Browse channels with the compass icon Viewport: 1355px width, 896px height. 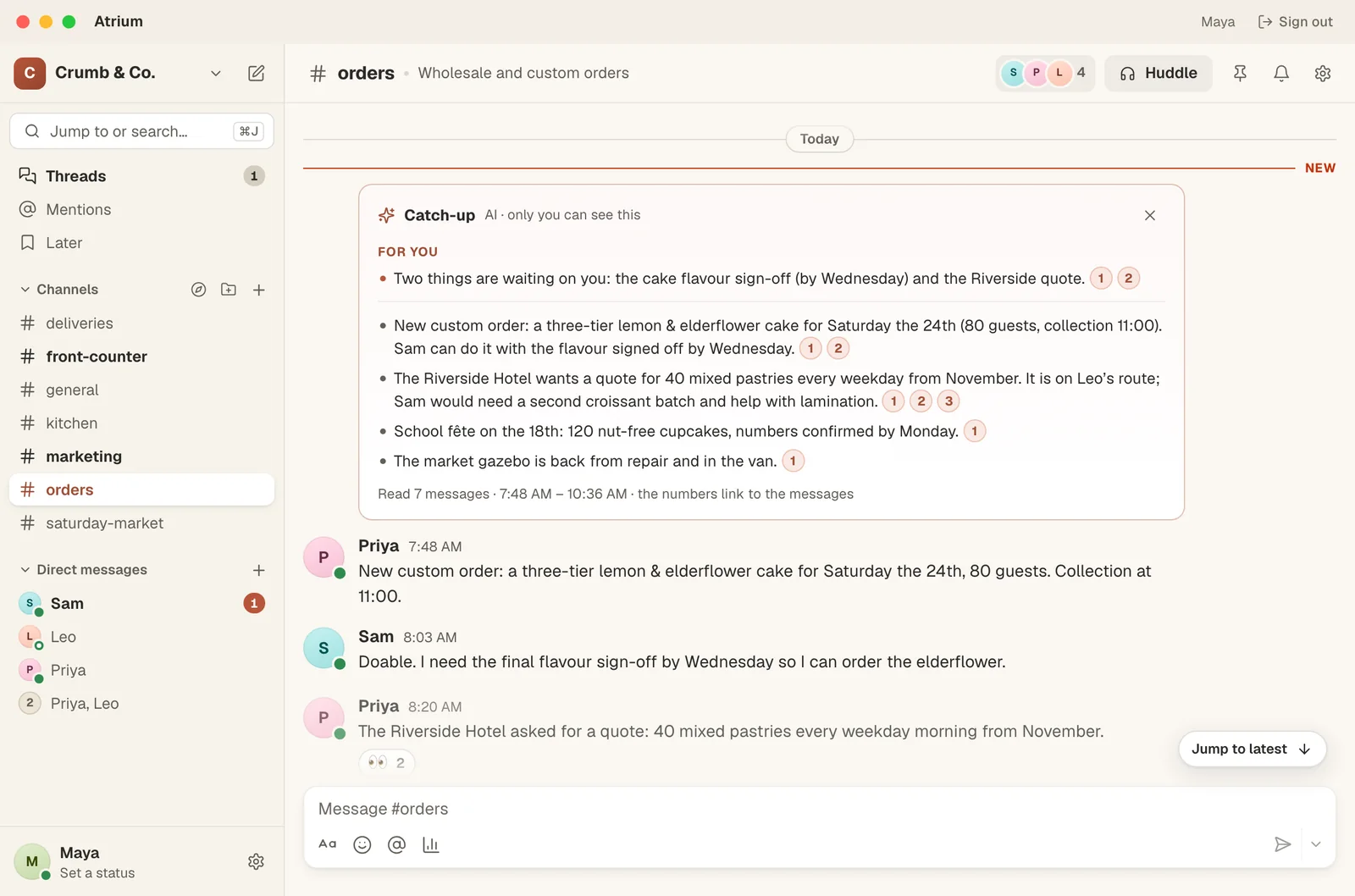(198, 290)
